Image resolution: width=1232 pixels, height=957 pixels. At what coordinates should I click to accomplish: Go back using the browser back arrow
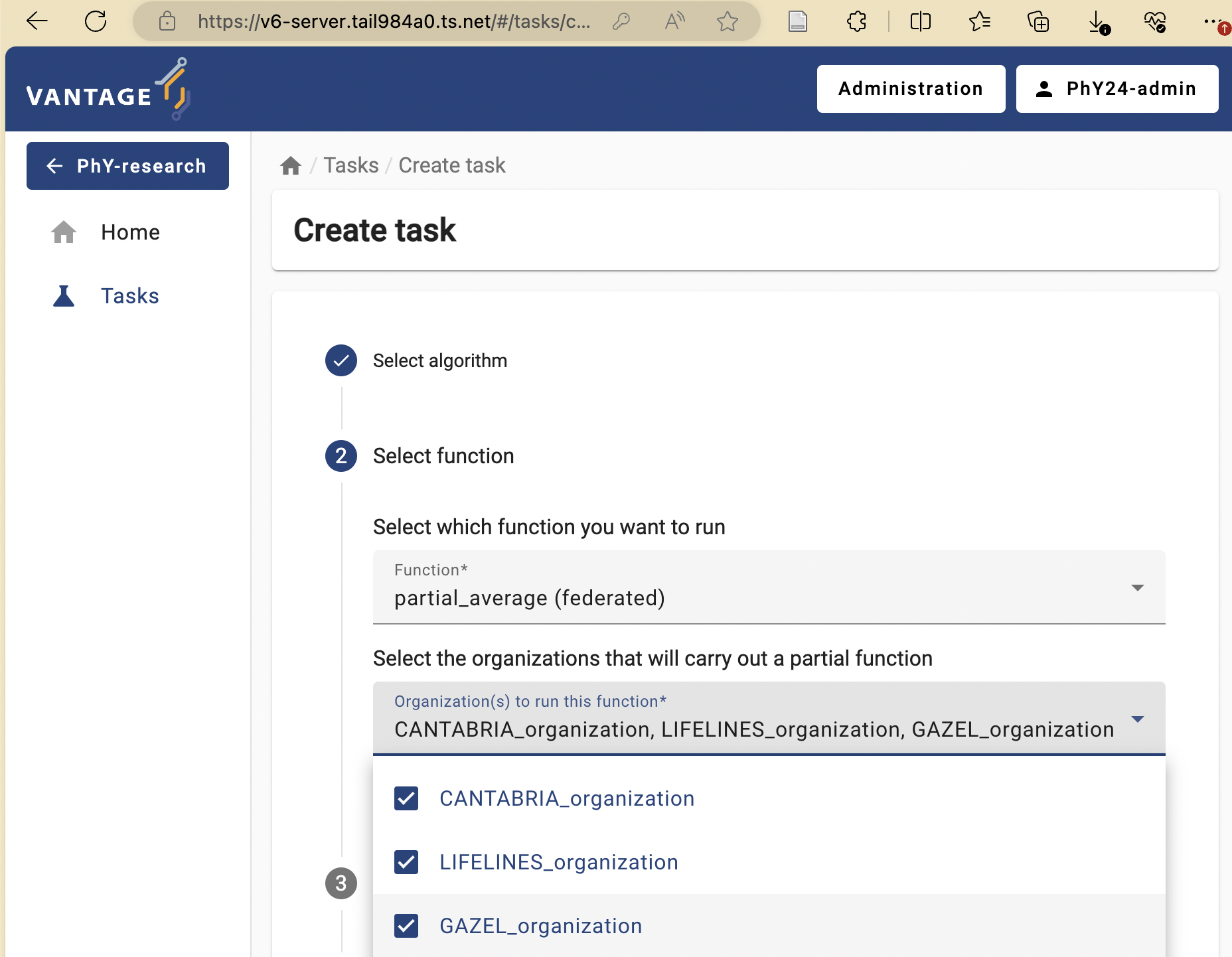pyautogui.click(x=37, y=21)
